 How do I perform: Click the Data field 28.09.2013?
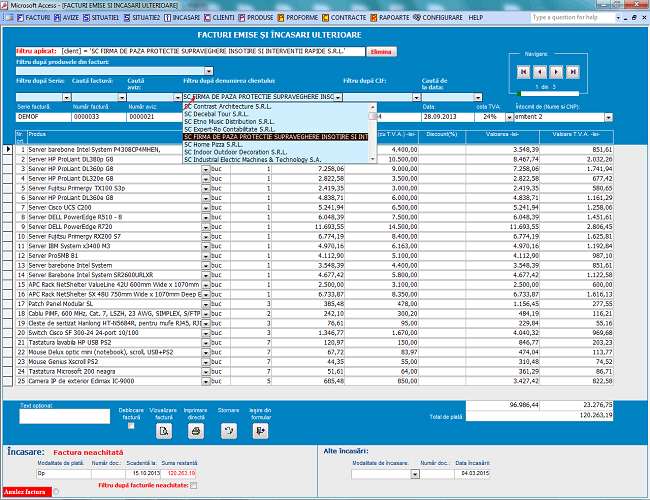click(x=448, y=117)
